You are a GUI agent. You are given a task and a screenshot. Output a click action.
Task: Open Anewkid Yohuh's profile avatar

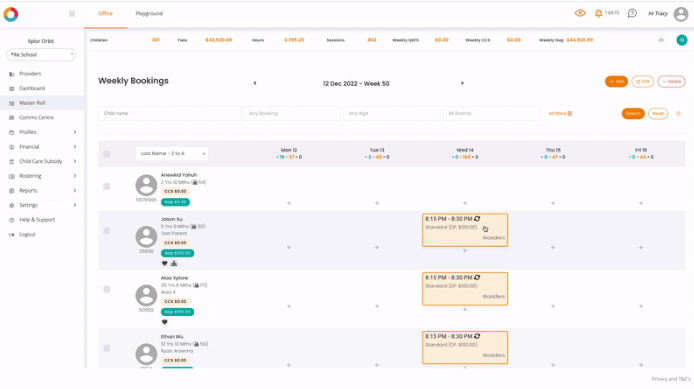(x=146, y=185)
